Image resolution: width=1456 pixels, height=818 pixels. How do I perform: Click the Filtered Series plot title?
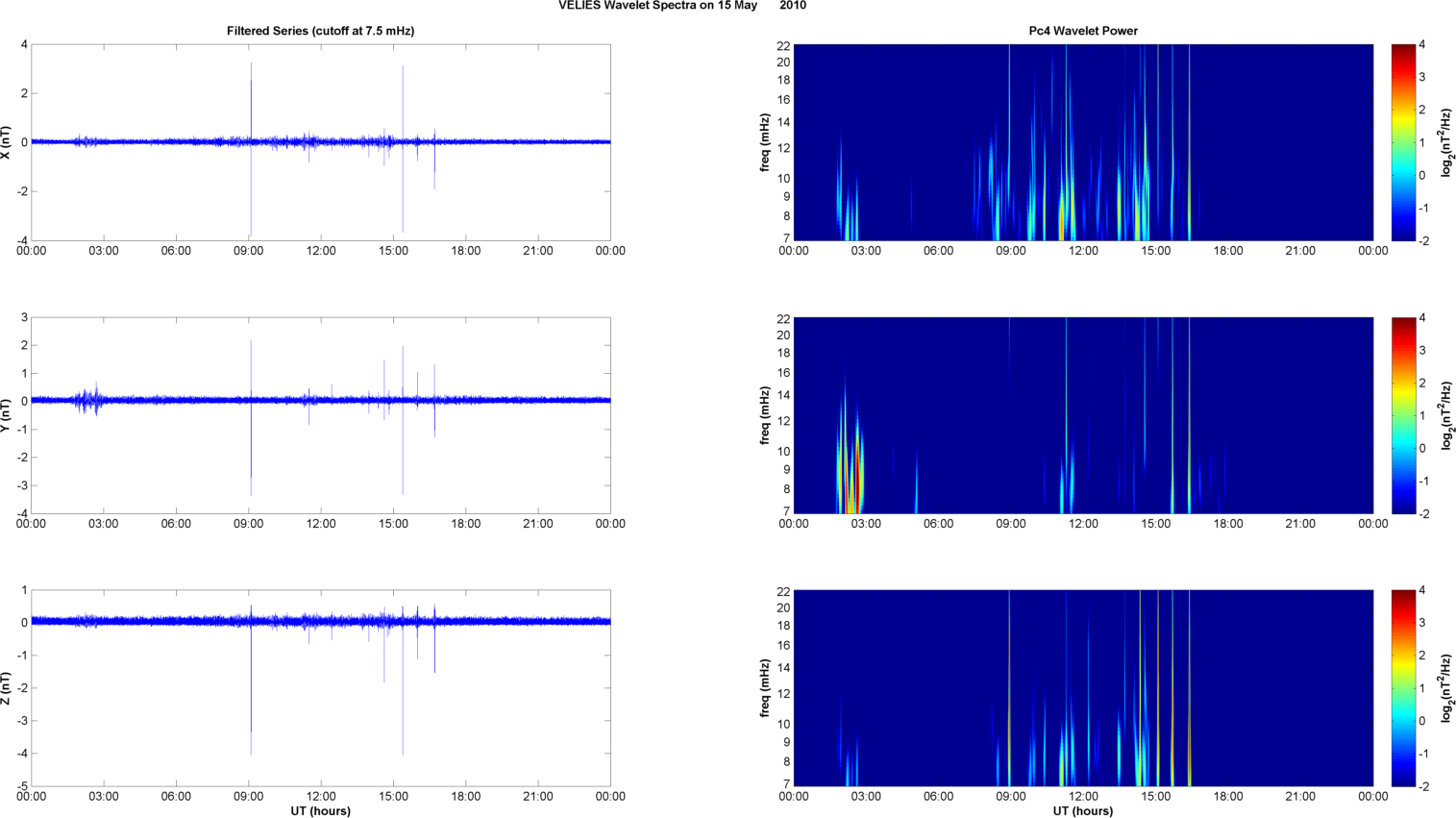tap(320, 31)
